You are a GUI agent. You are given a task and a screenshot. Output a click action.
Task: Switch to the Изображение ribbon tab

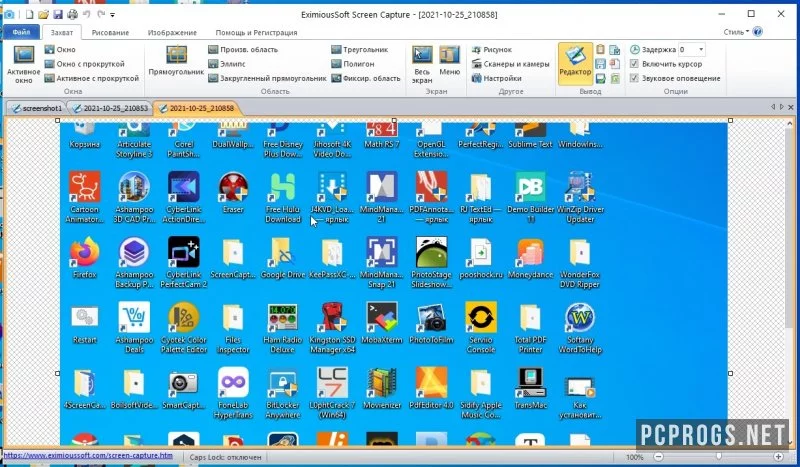pyautogui.click(x=172, y=32)
